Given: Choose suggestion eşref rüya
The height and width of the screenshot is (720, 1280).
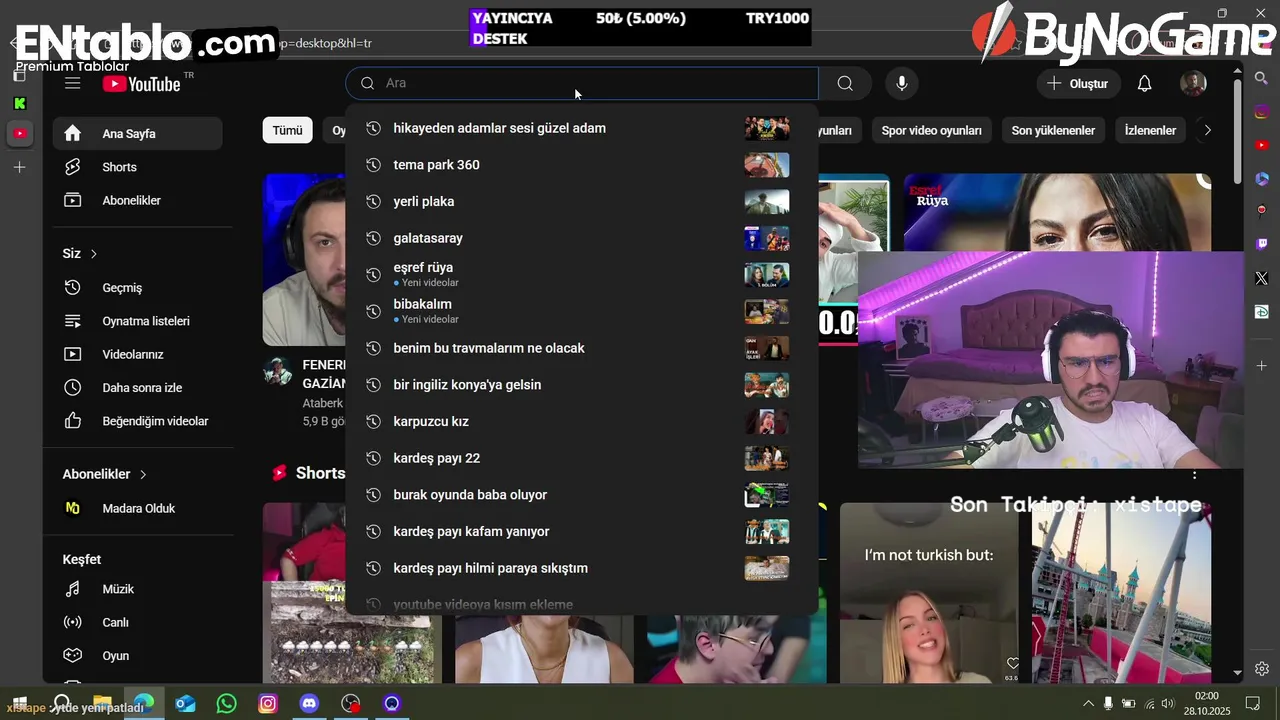Looking at the screenshot, I should point(582,275).
